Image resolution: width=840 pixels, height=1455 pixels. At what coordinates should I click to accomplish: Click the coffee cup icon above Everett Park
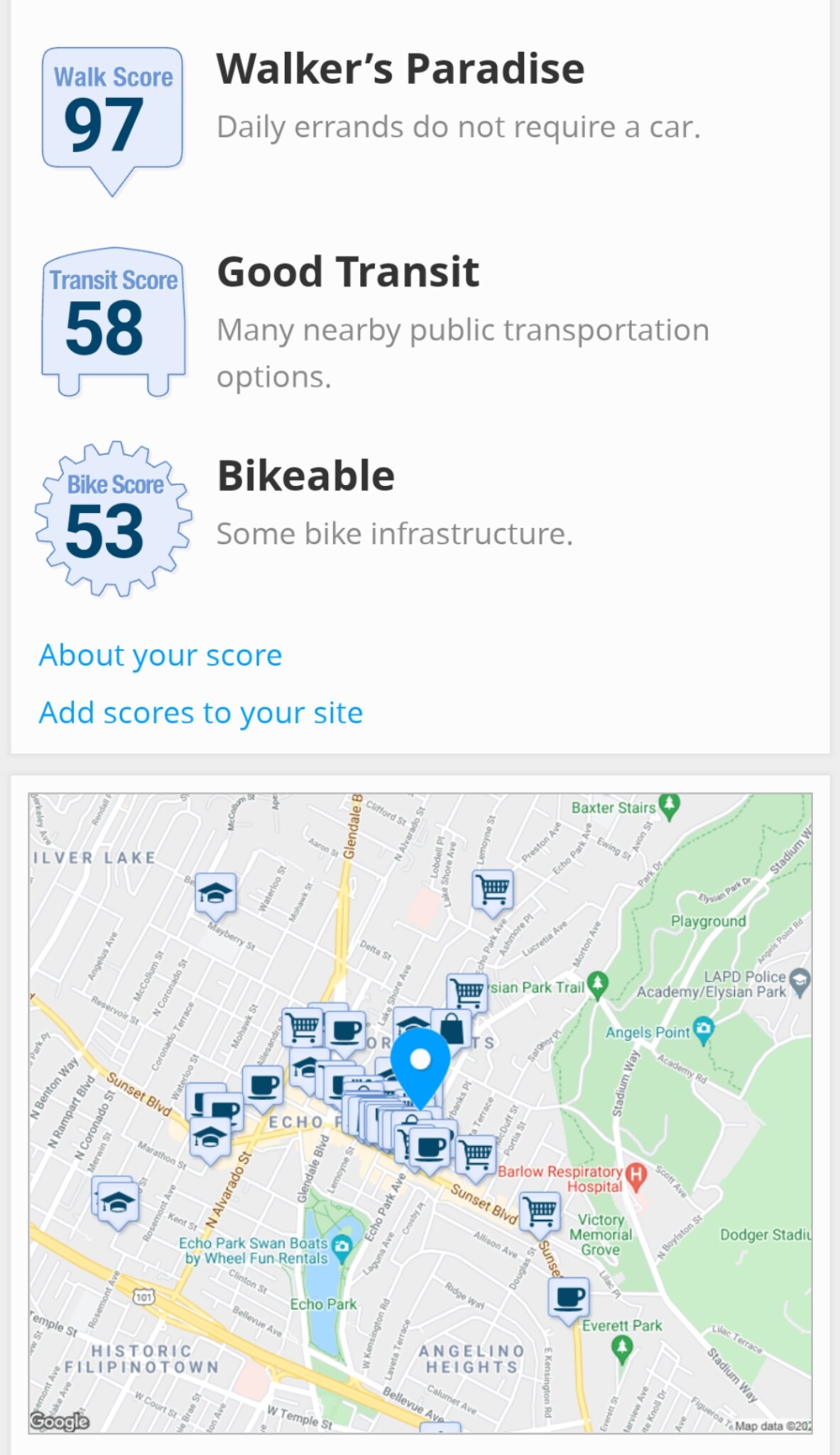tap(569, 1299)
